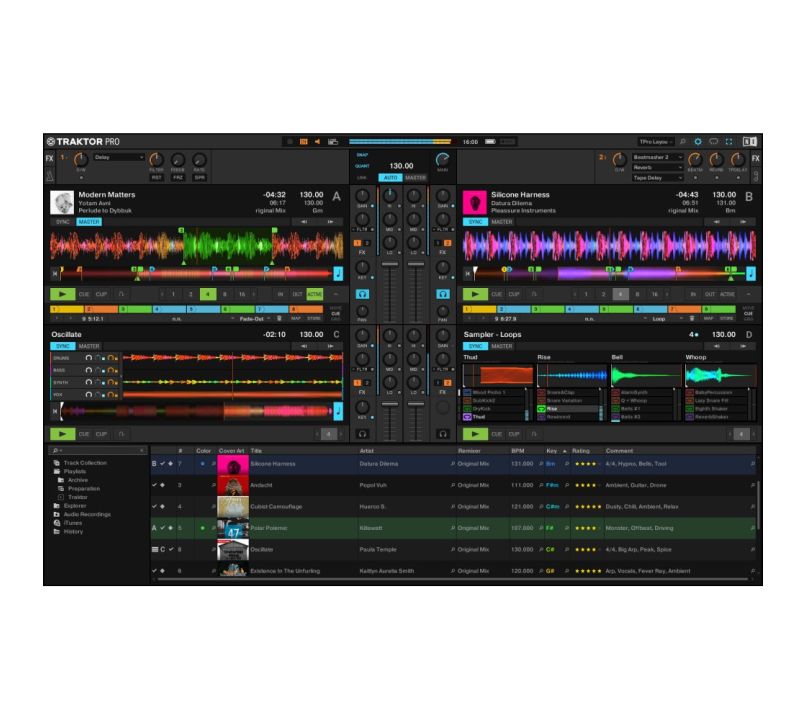Click the audio speaker indicator in header
This screenshot has width=805, height=720.
click(317, 142)
